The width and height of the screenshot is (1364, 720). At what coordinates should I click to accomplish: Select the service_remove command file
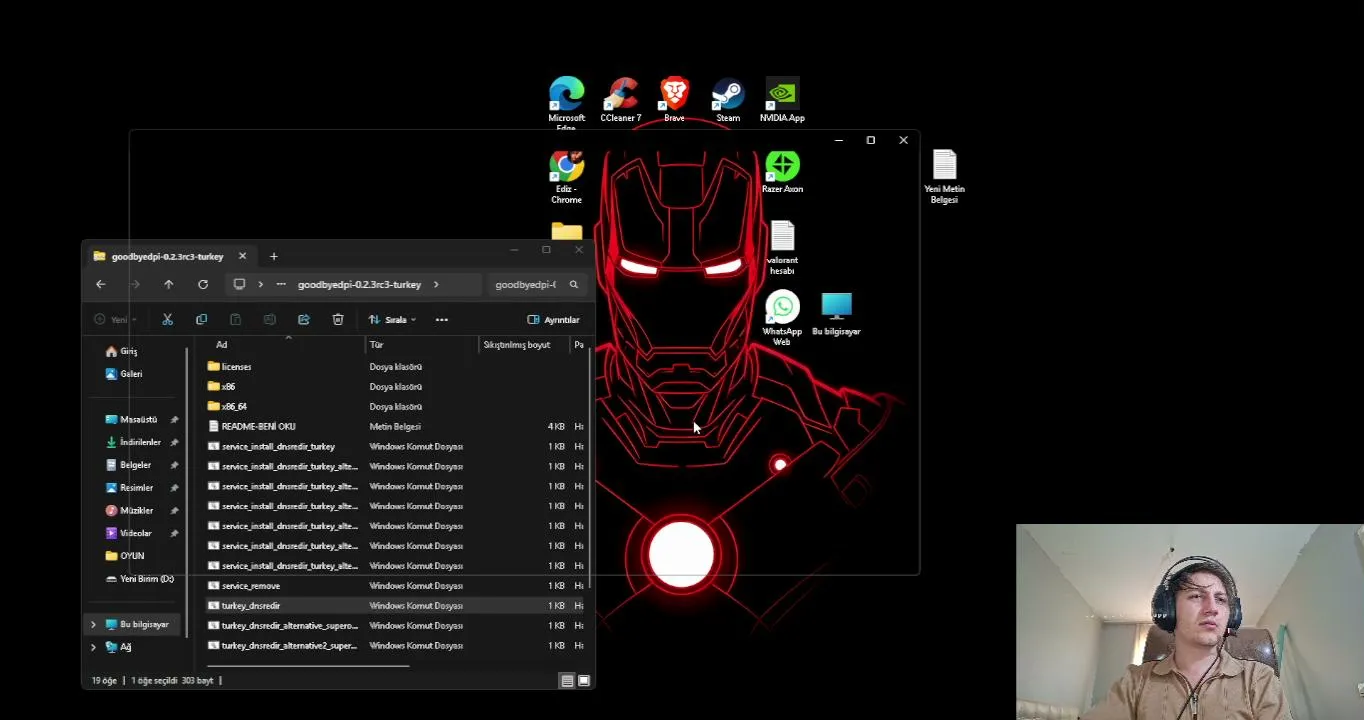(395, 586)
